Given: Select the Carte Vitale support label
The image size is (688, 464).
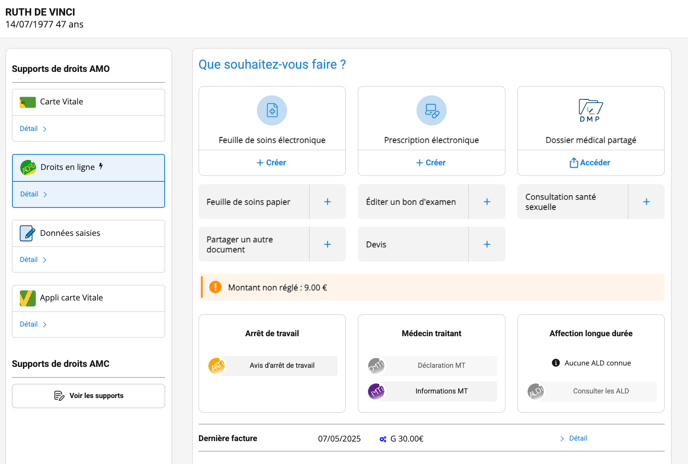Looking at the screenshot, I should tap(61, 102).
